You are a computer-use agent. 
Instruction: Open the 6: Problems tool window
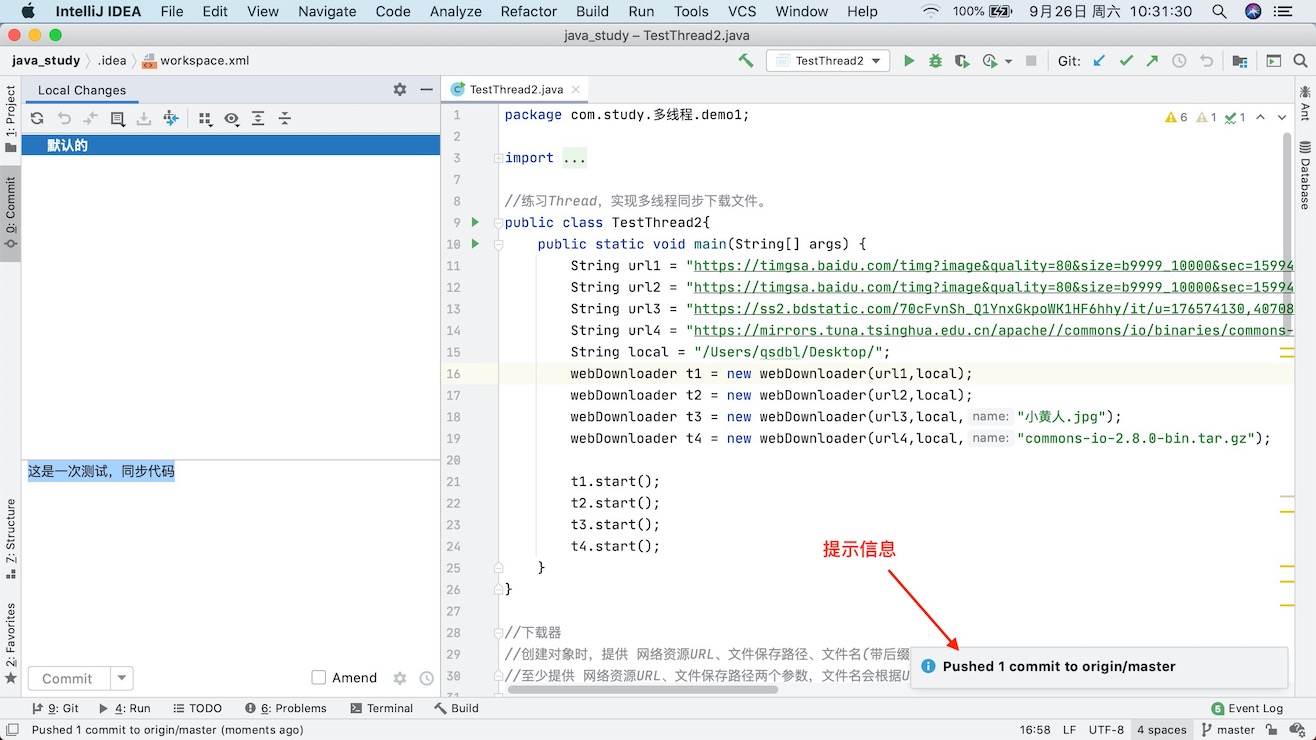tap(285, 708)
